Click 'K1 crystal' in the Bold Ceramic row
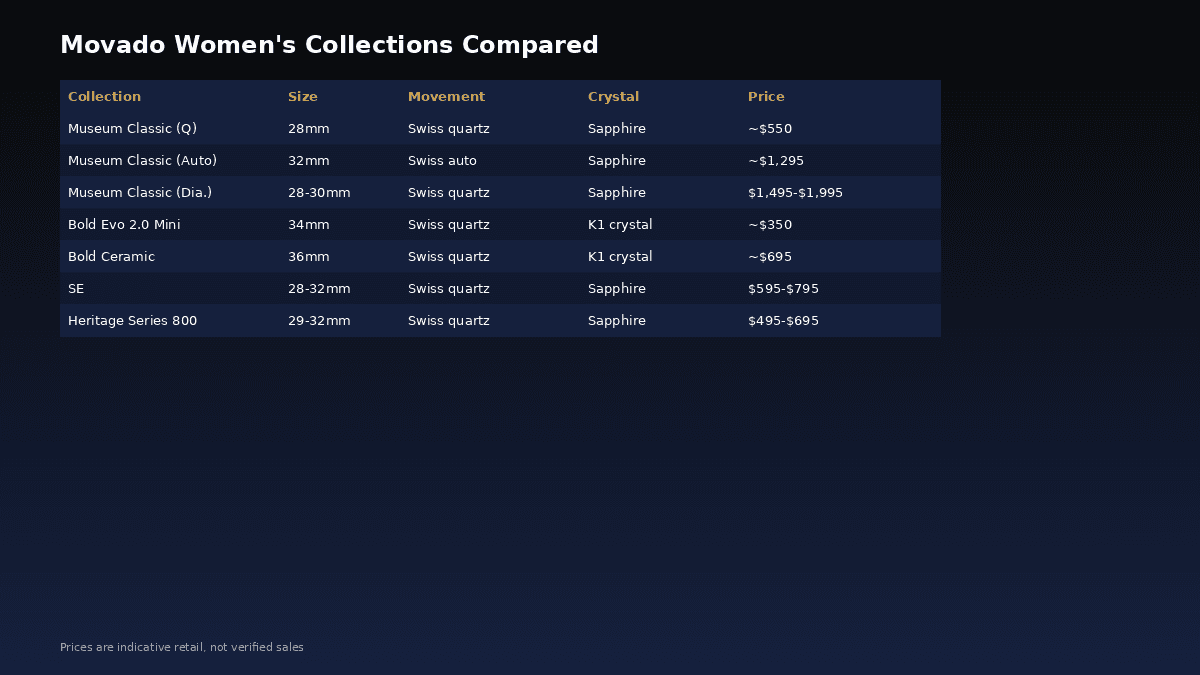The image size is (1200, 675). 620,257
